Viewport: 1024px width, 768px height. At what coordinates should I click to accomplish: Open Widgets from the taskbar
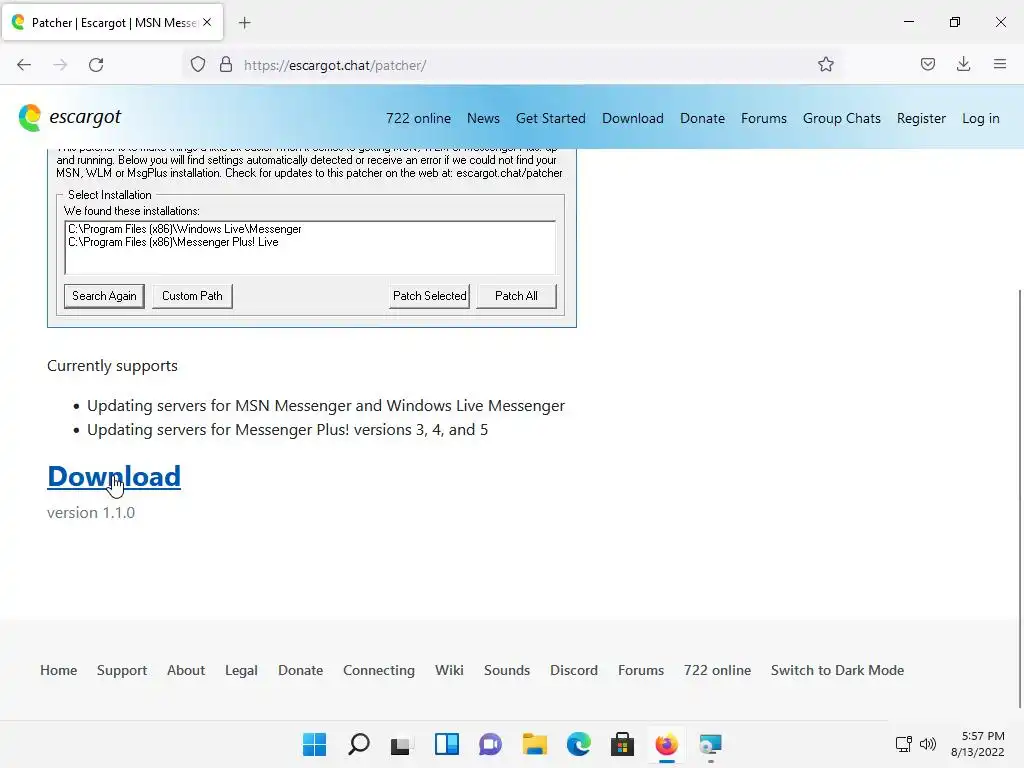[447, 744]
